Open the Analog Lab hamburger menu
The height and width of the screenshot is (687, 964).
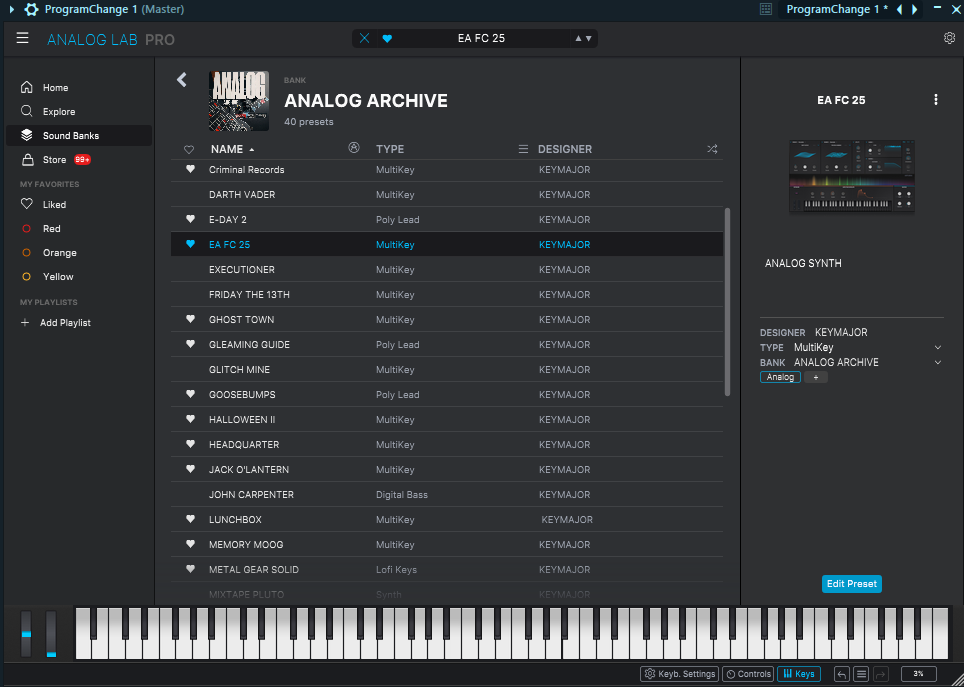22,39
